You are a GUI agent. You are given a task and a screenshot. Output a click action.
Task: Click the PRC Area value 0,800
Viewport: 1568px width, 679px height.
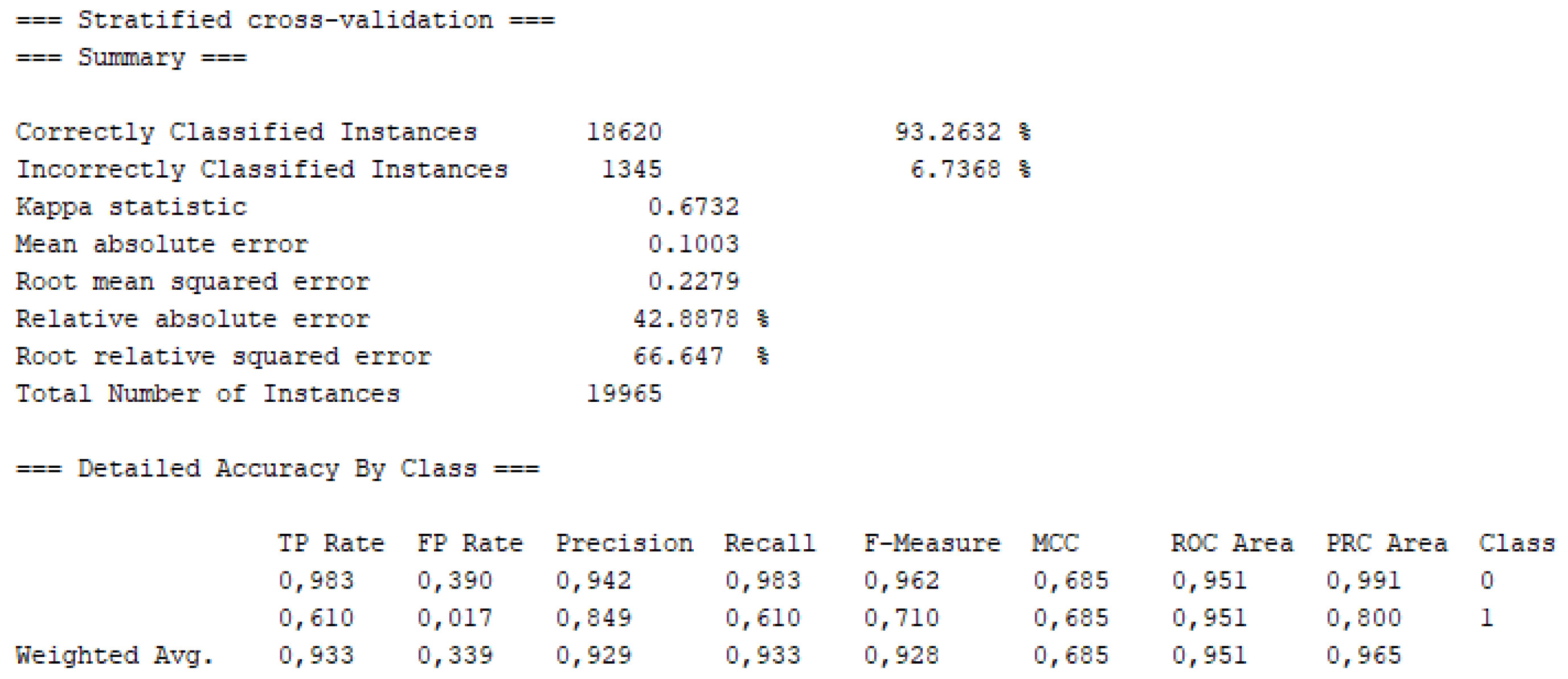1363,618
